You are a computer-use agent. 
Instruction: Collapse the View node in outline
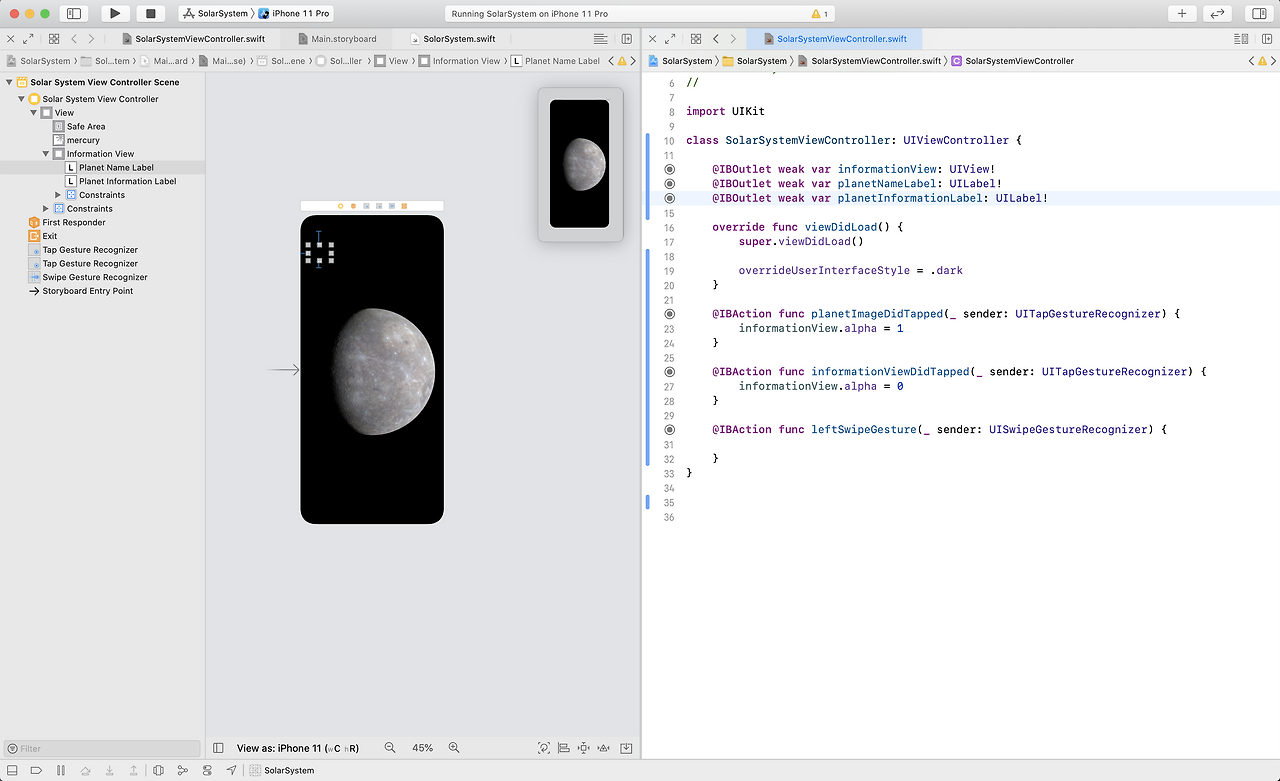[x=34, y=113]
